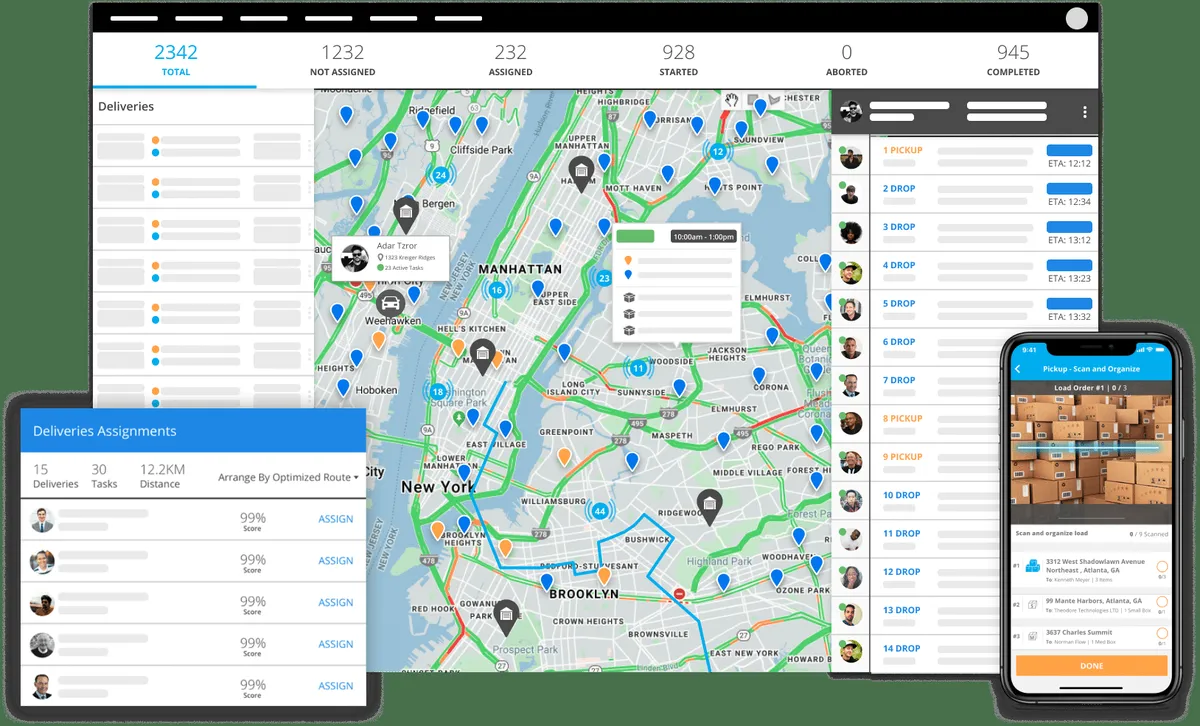Click the red no-entry marker near Brooklyn
This screenshot has height=726, width=1200.
[679, 594]
